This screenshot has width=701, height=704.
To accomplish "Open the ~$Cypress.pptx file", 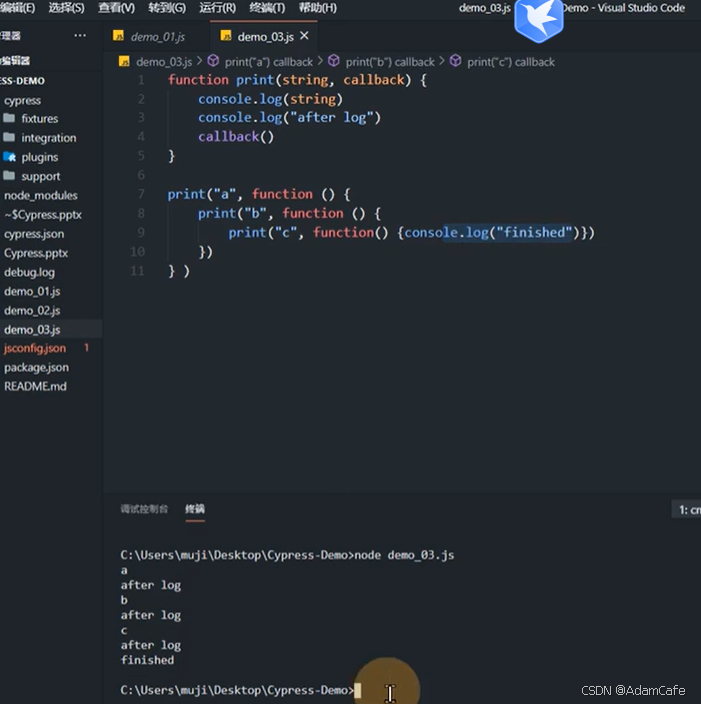I will pos(43,215).
